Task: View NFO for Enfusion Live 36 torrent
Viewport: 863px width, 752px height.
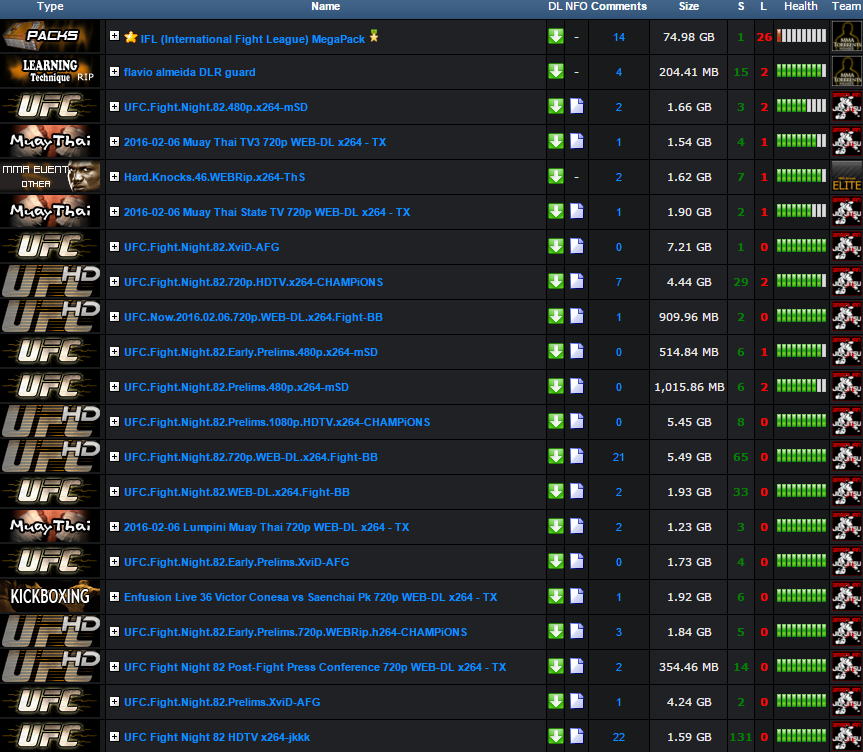Action: (x=577, y=596)
